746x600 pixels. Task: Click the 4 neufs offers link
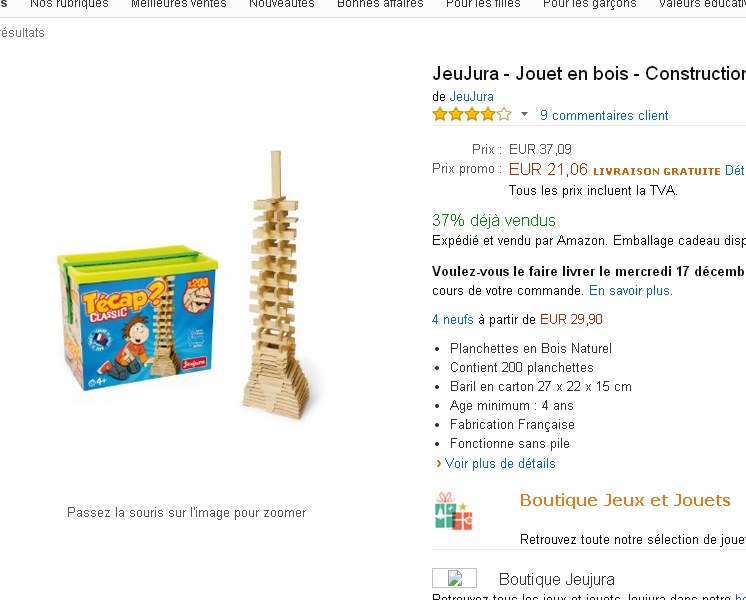point(452,319)
